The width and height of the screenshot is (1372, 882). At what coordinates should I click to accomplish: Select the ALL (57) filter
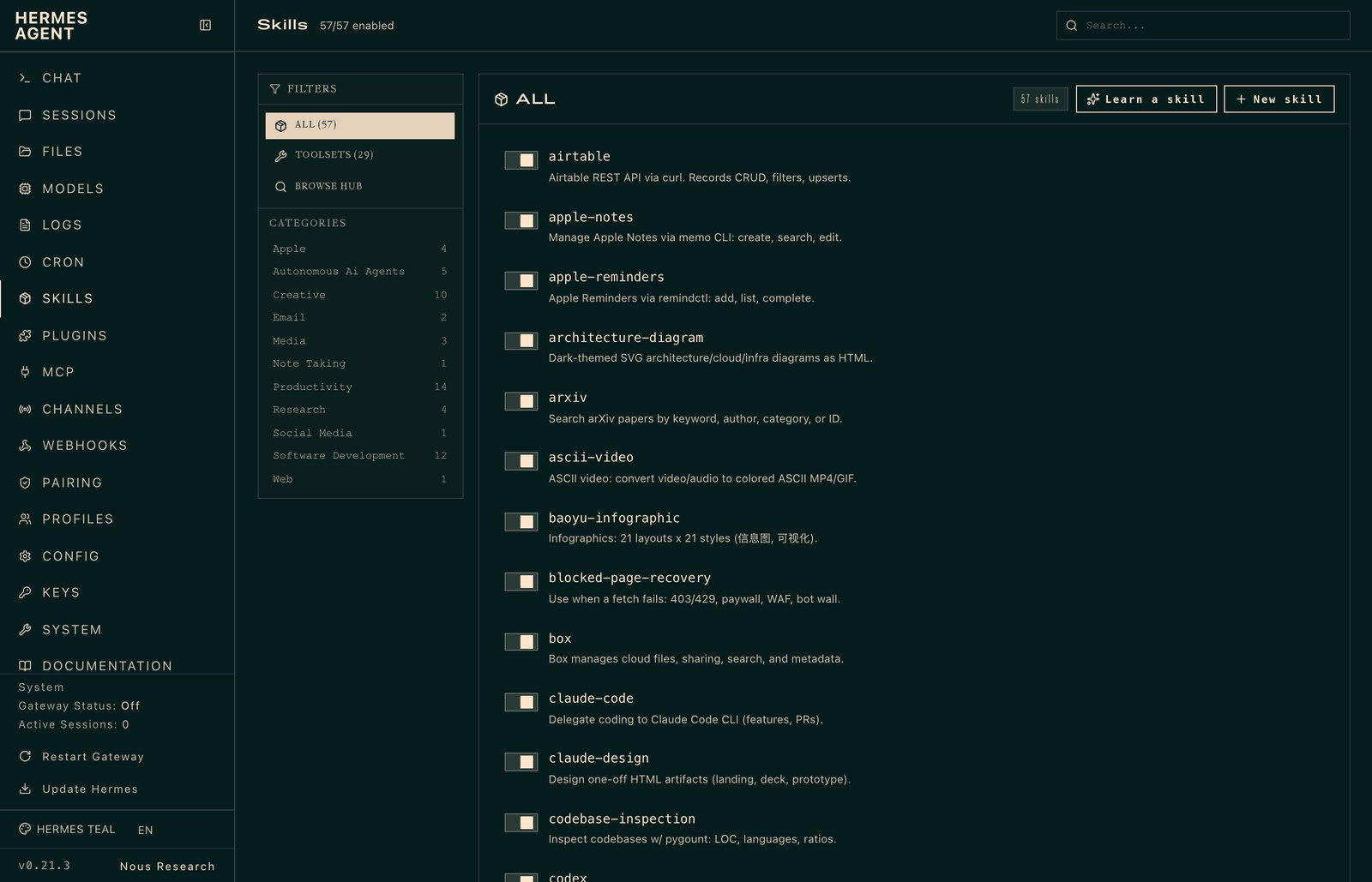tap(360, 125)
